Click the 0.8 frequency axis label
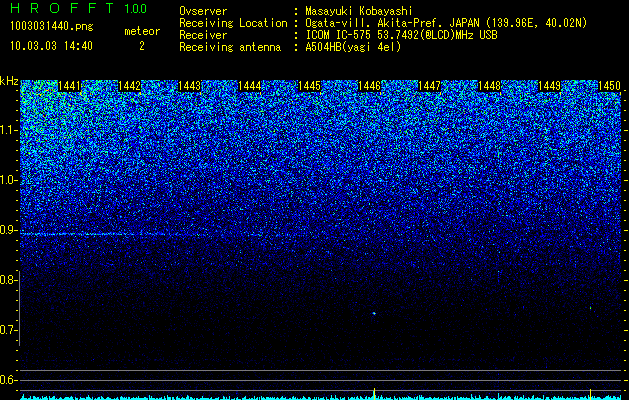 pyautogui.click(x=8, y=280)
